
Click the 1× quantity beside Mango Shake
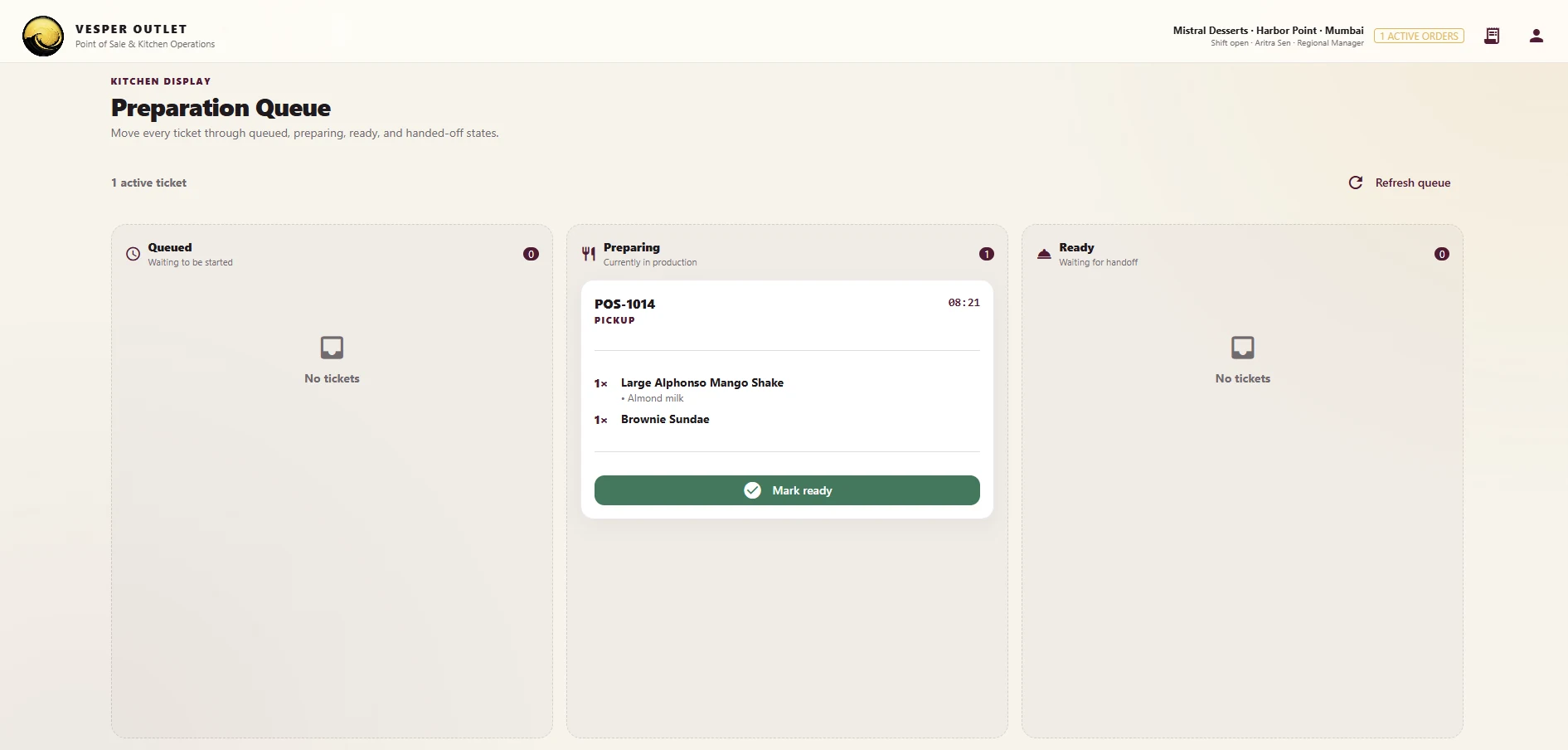[x=600, y=383]
